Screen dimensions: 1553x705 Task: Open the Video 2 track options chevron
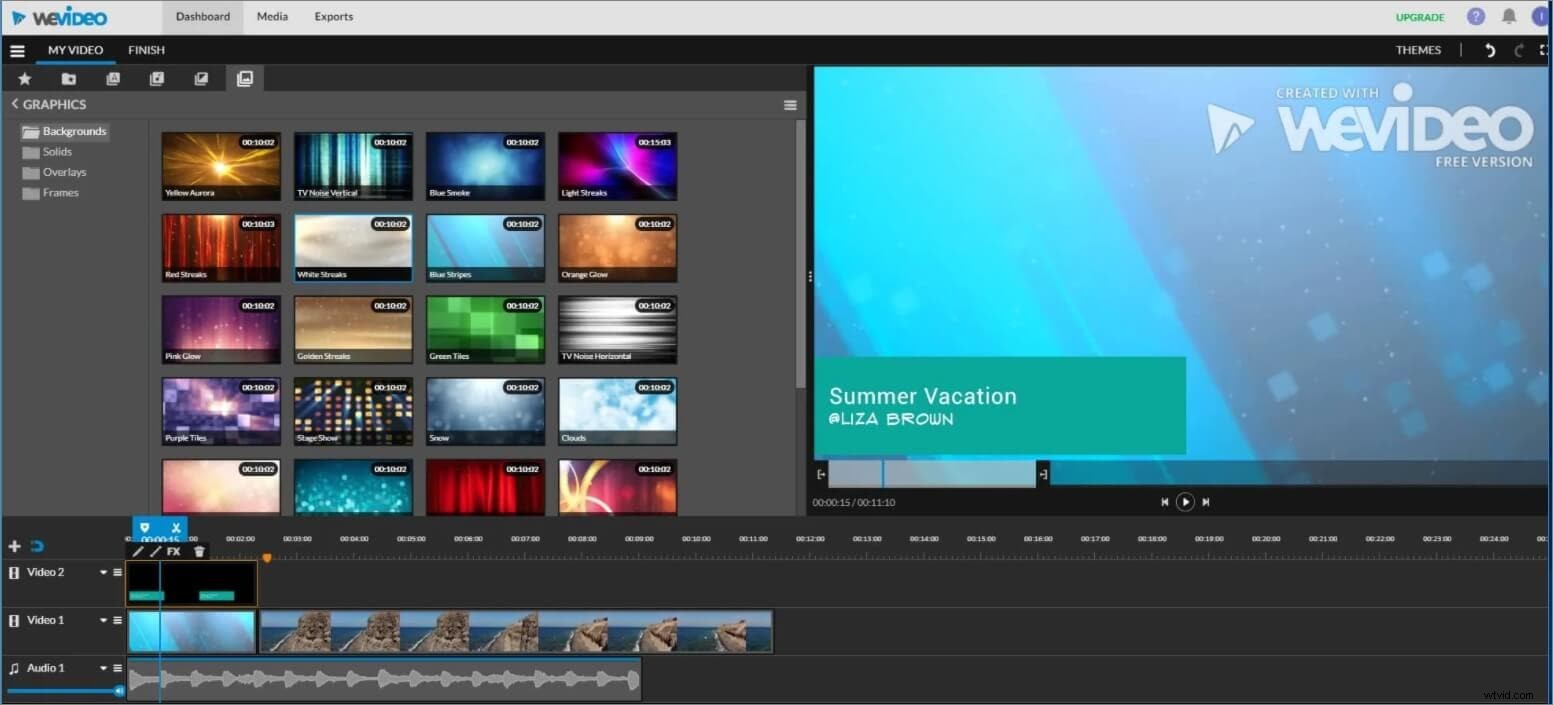pyautogui.click(x=101, y=572)
